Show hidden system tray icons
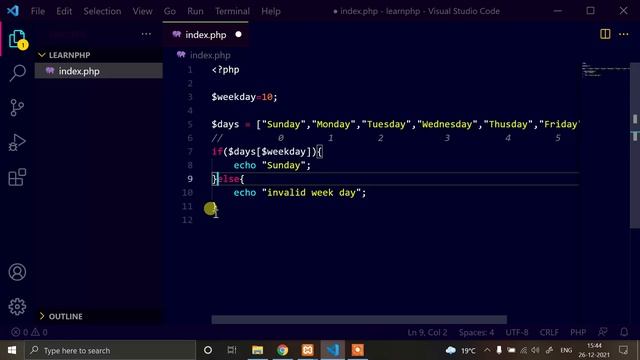This screenshot has width=640, height=360. [487, 350]
